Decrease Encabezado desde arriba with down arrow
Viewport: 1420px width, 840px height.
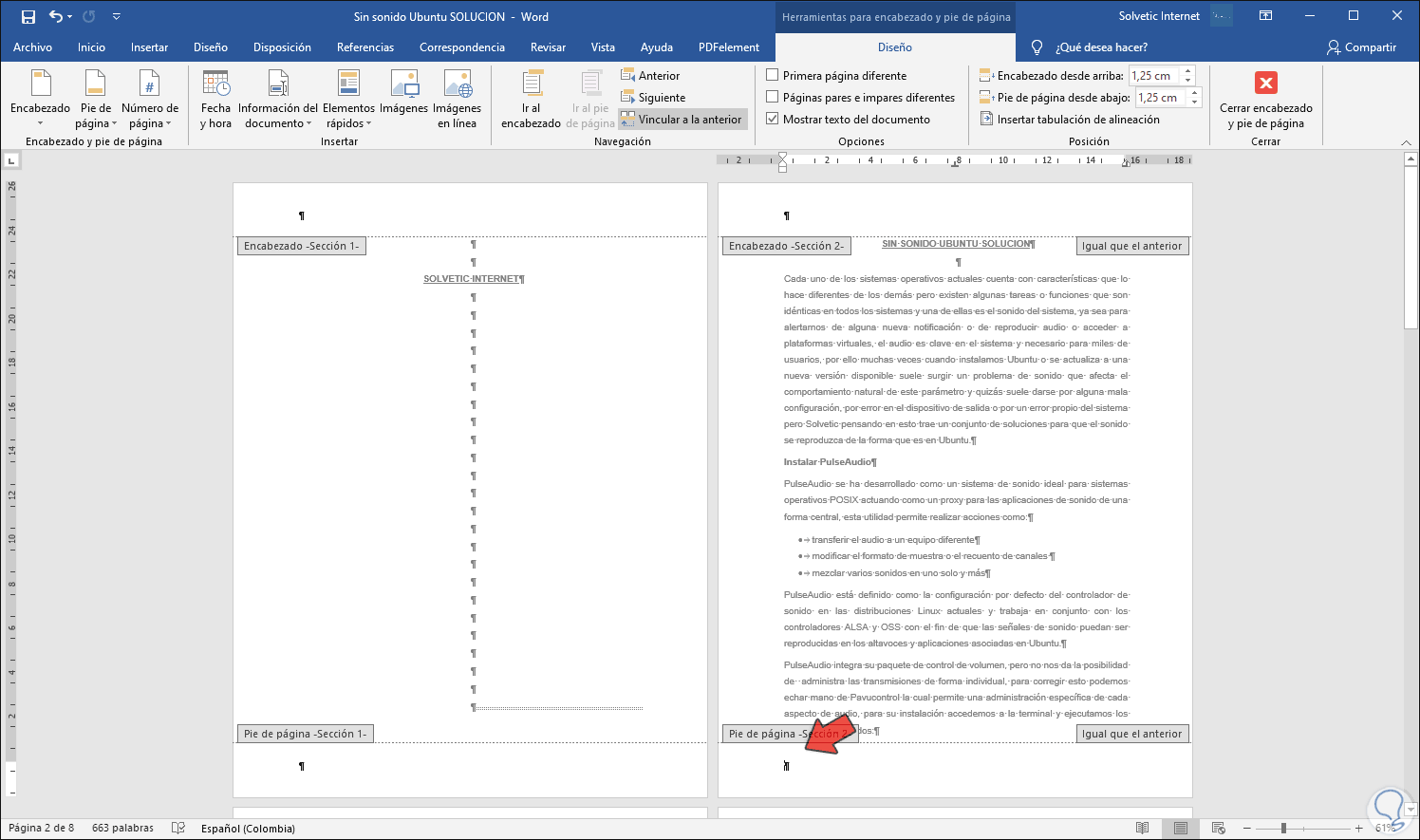coord(1188,81)
